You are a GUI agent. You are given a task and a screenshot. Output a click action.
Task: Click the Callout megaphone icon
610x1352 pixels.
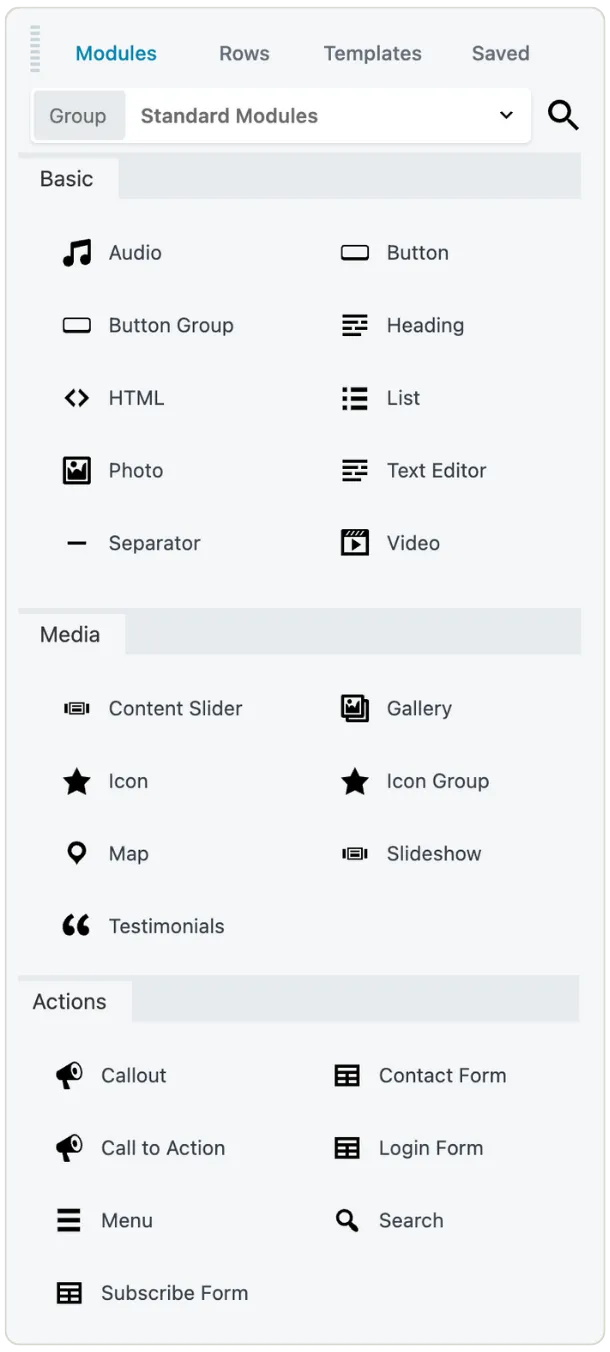pyautogui.click(x=68, y=1075)
